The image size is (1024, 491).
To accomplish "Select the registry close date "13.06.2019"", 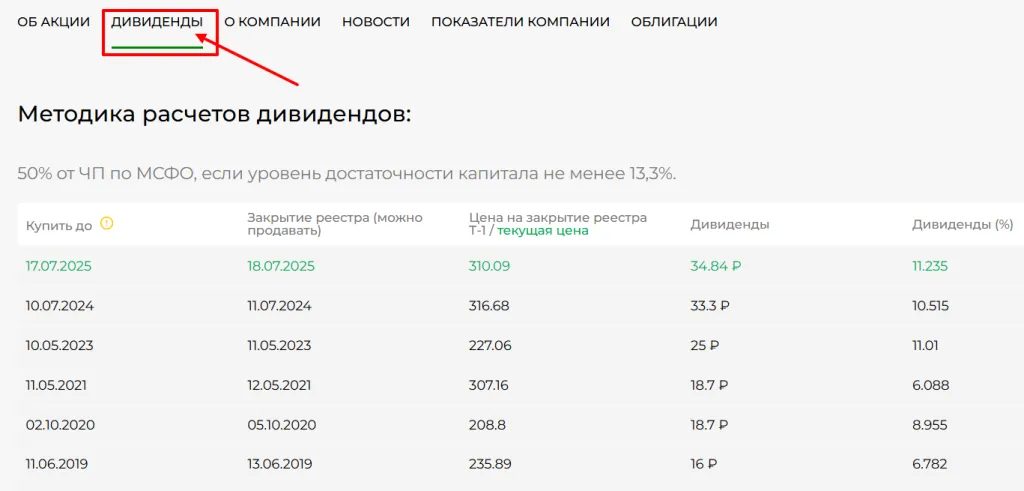I will [280, 466].
